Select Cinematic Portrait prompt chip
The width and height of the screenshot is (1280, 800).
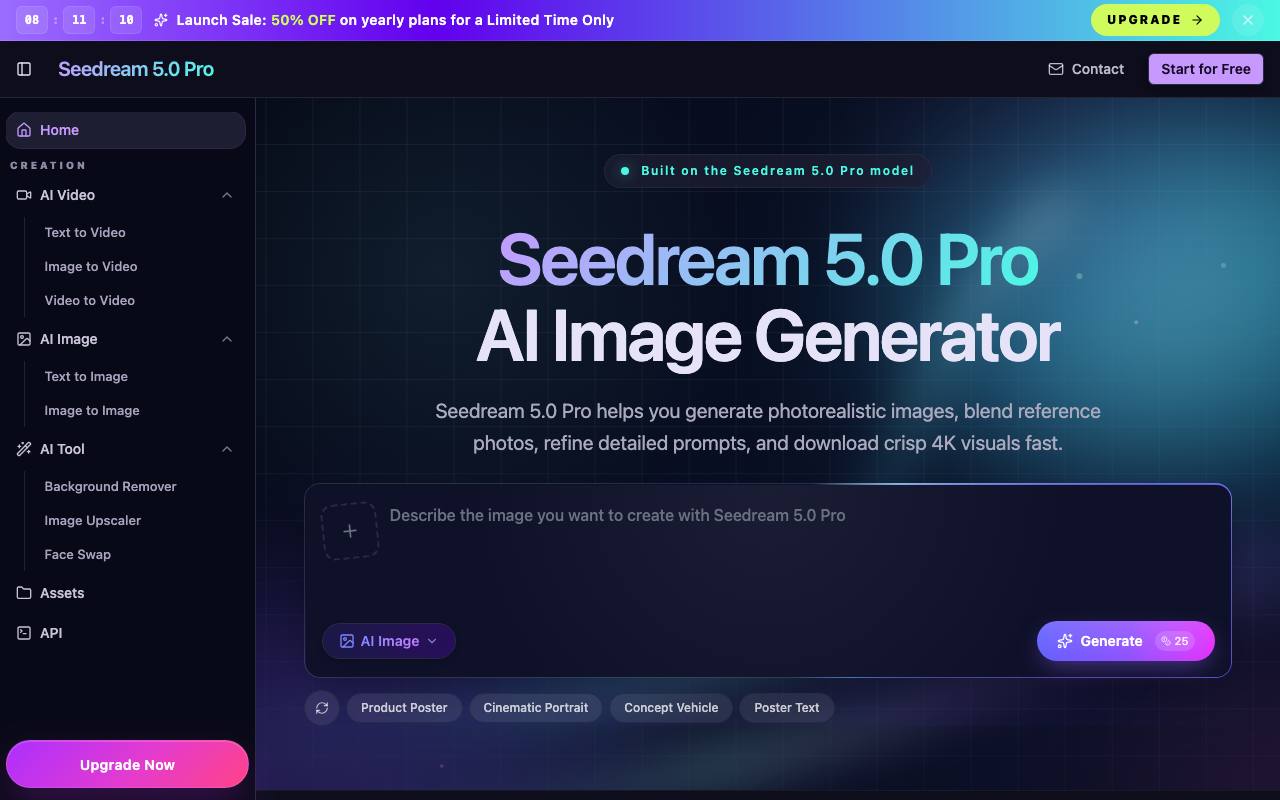(536, 708)
